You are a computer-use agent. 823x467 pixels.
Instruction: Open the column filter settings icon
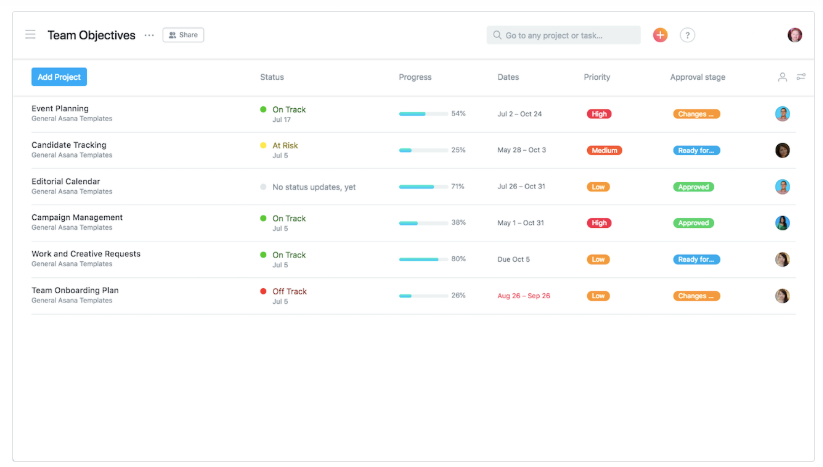click(x=801, y=77)
